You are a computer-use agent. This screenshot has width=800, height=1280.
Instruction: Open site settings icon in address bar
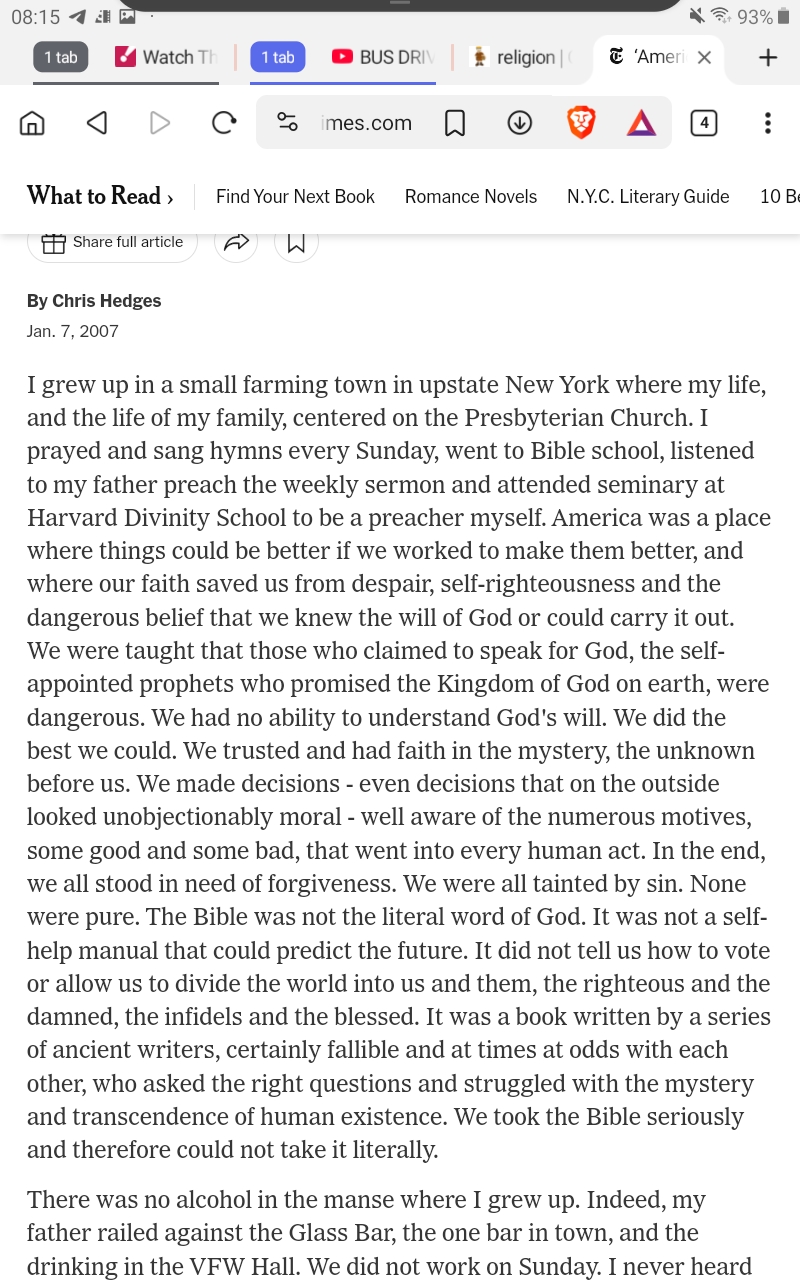tap(287, 123)
